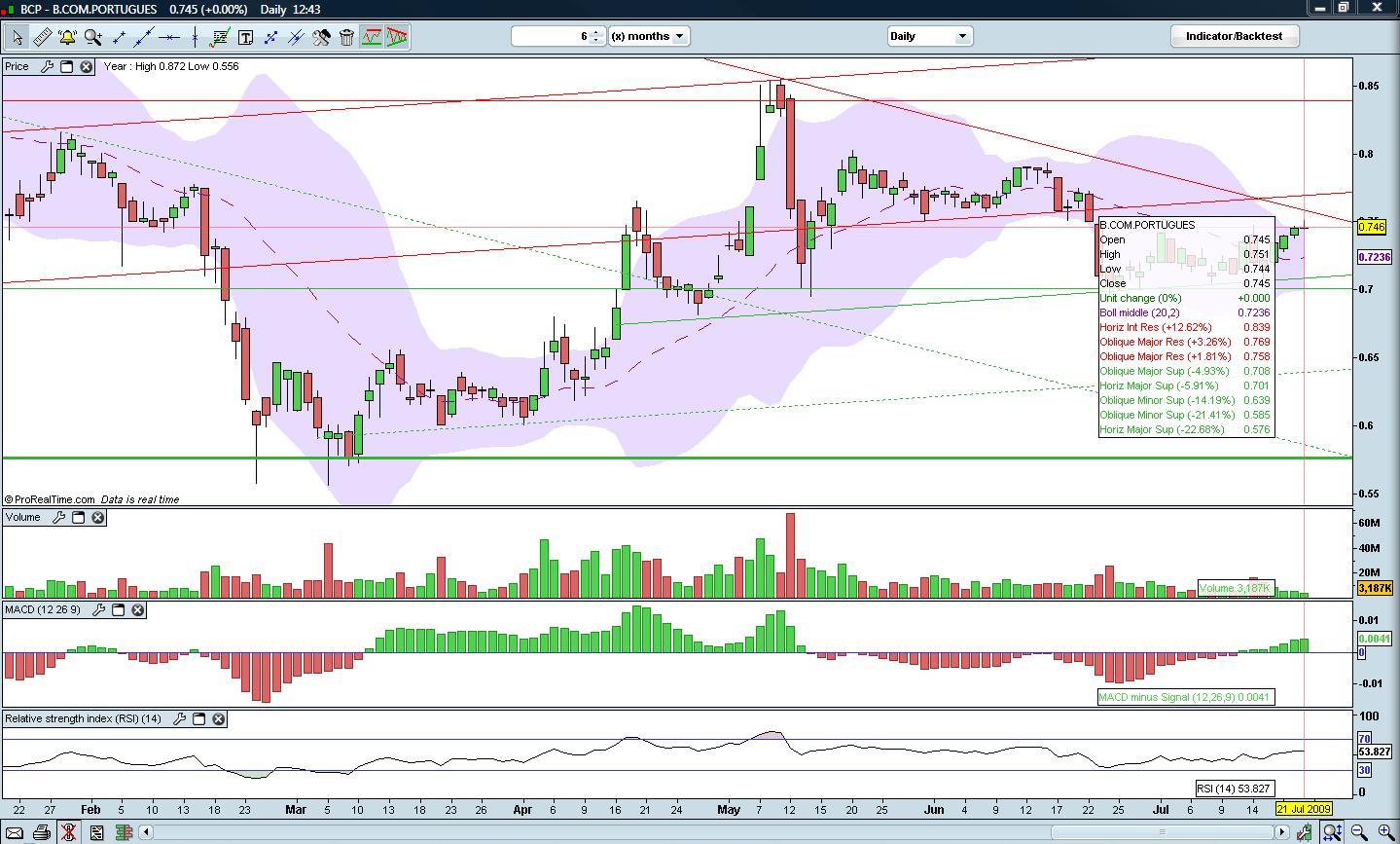Toggle the oblique trend lines display
The image size is (1400, 844).
click(397, 37)
